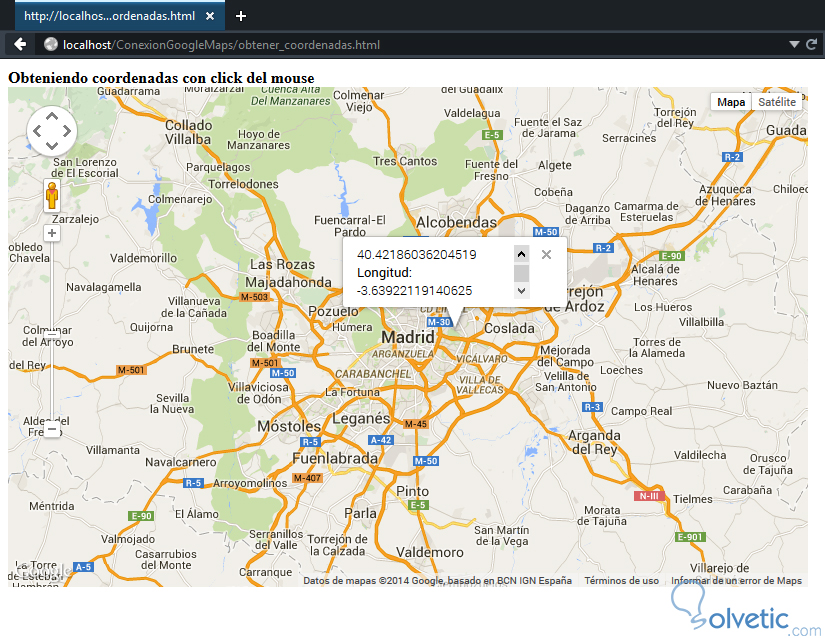
Task: Click the Leganés label on the map
Action: (x=361, y=419)
